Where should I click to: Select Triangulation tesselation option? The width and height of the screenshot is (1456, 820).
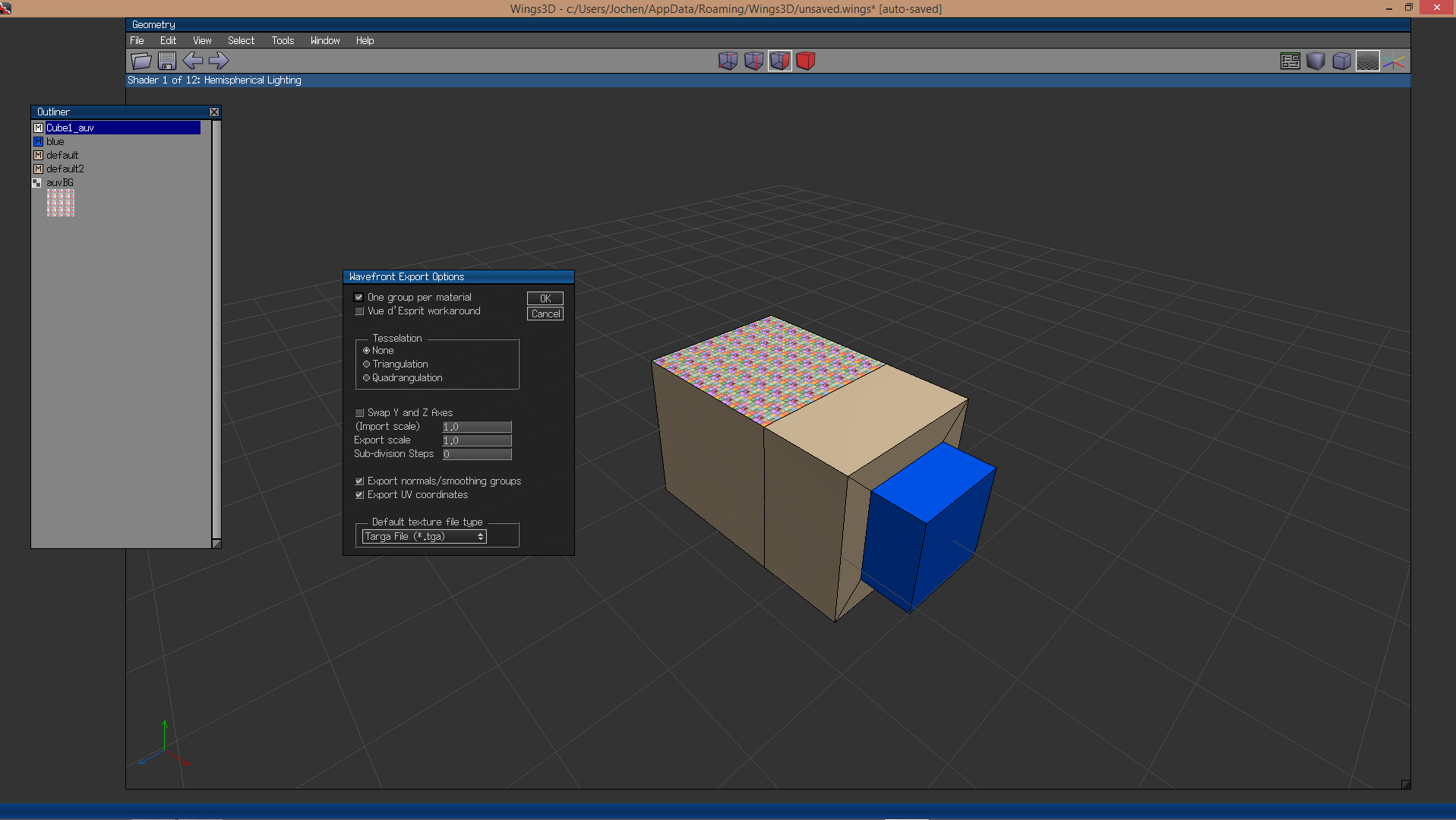(x=367, y=364)
